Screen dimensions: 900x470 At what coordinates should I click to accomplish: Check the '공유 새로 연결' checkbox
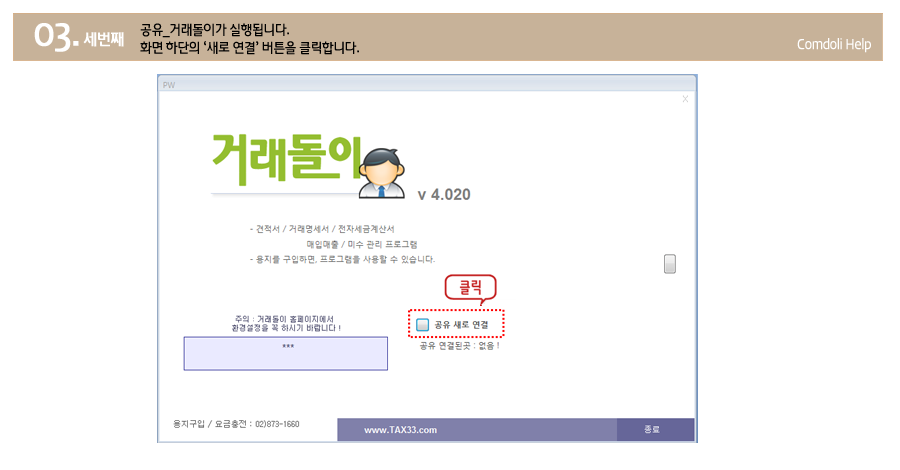point(422,325)
